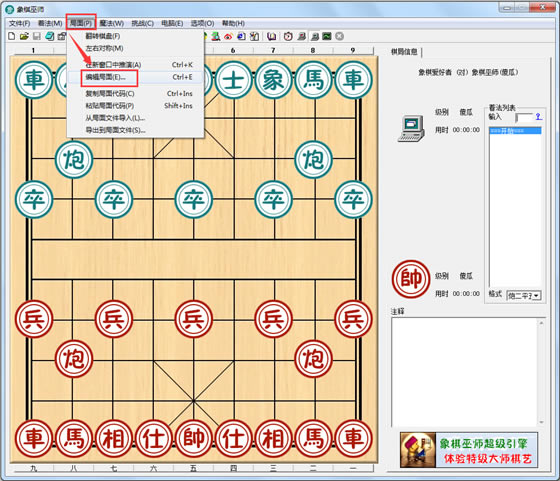The image size is (560, 481).
Task: Open the opening book icon
Action: coord(272,36)
